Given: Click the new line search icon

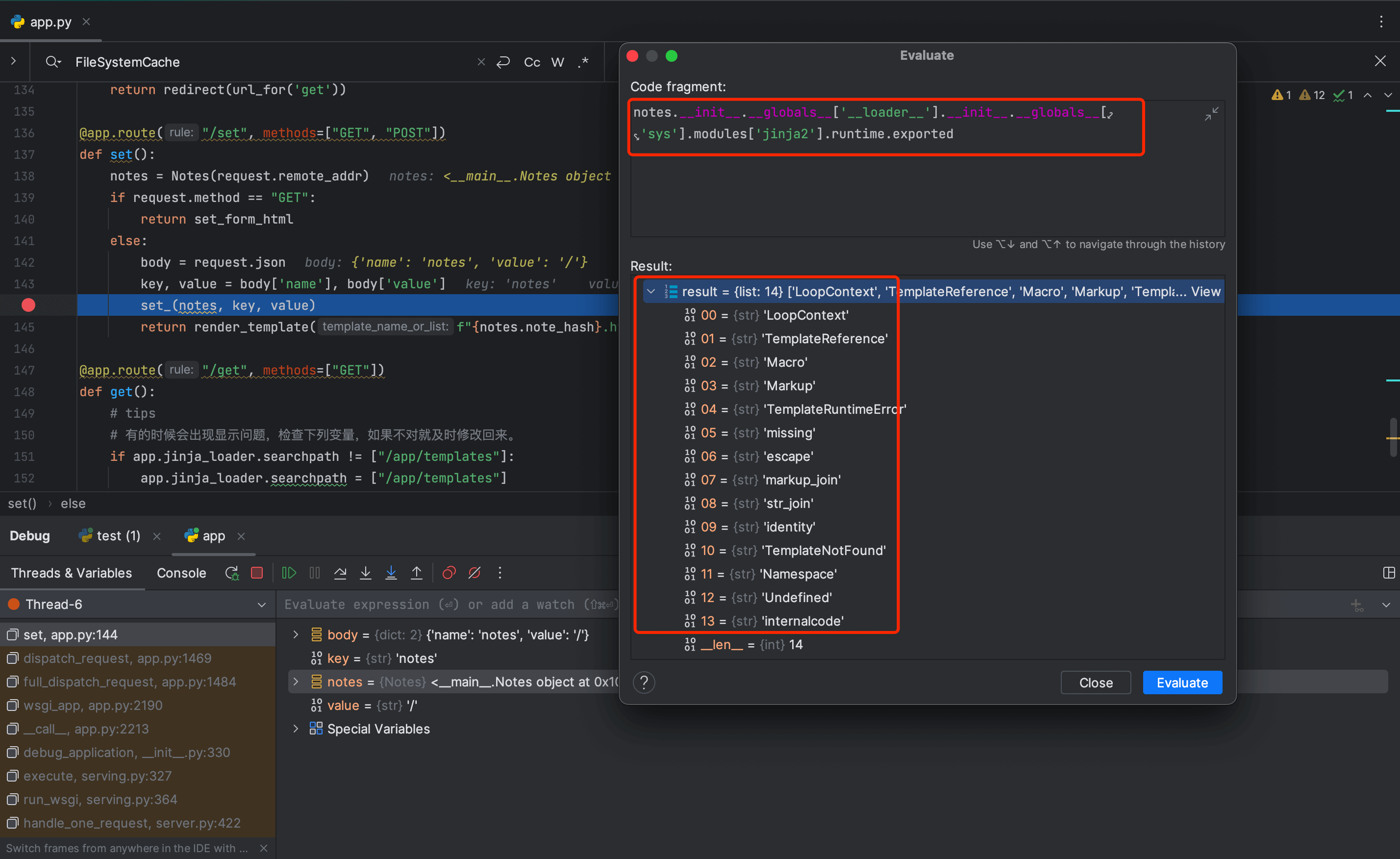Looking at the screenshot, I should click(503, 62).
